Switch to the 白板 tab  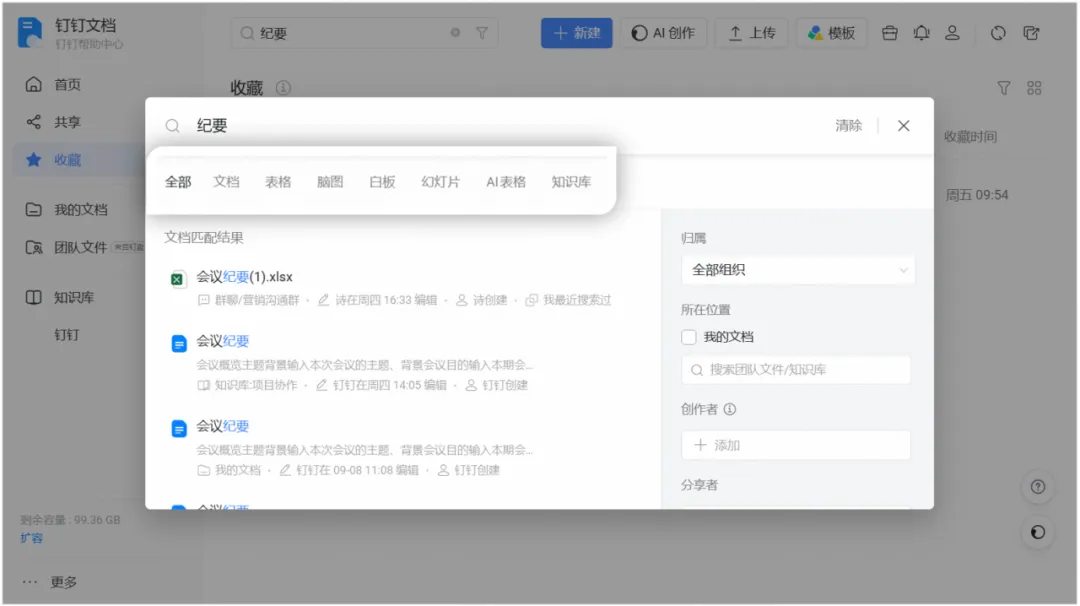(x=382, y=182)
